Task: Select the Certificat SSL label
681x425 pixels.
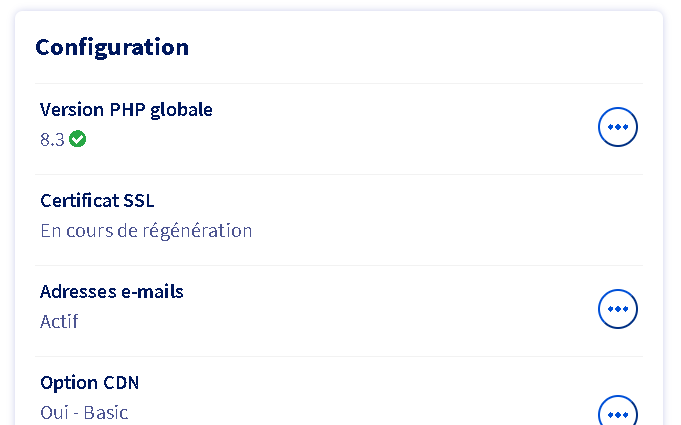Action: coord(97,200)
